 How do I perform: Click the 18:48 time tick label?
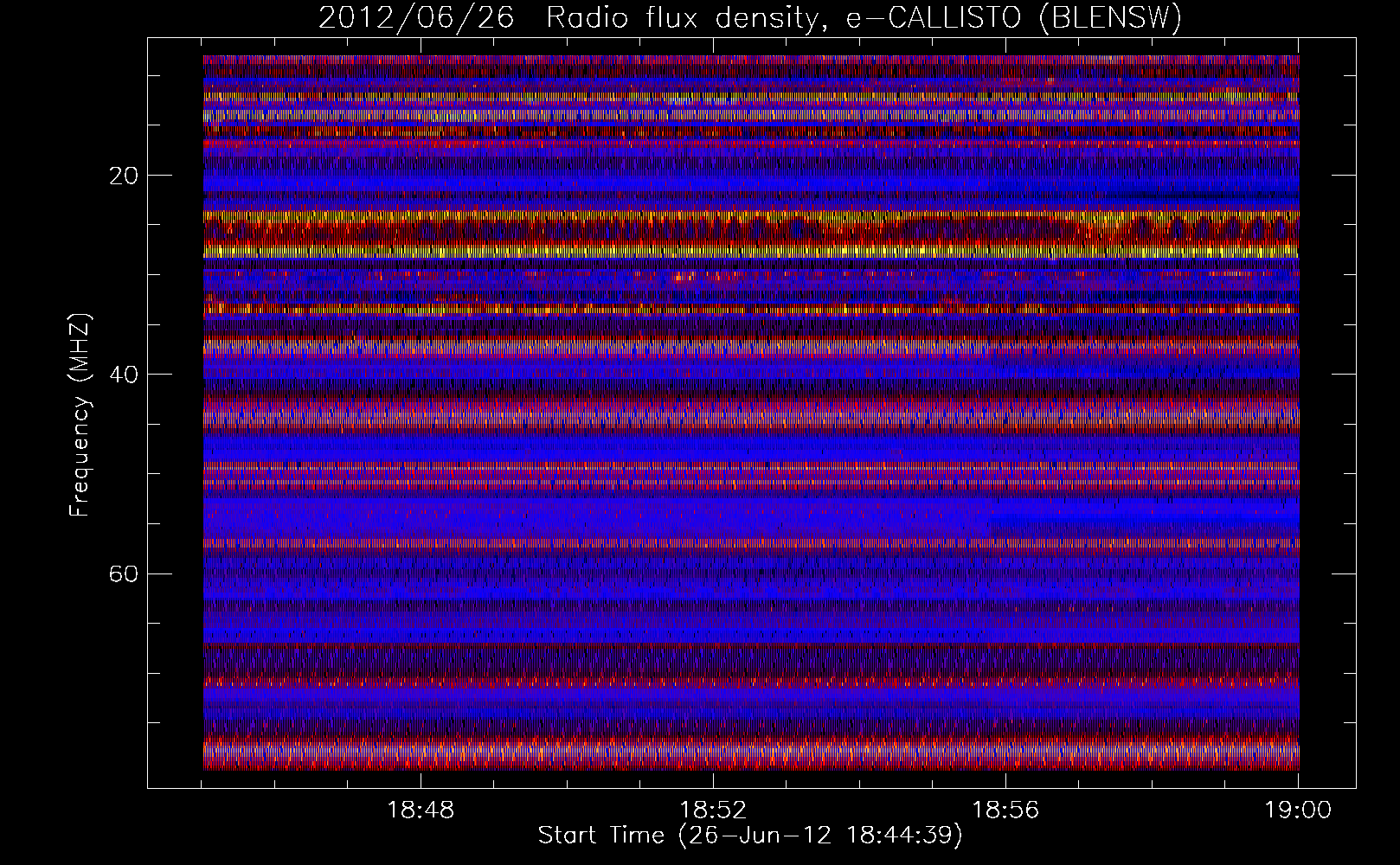tap(421, 811)
